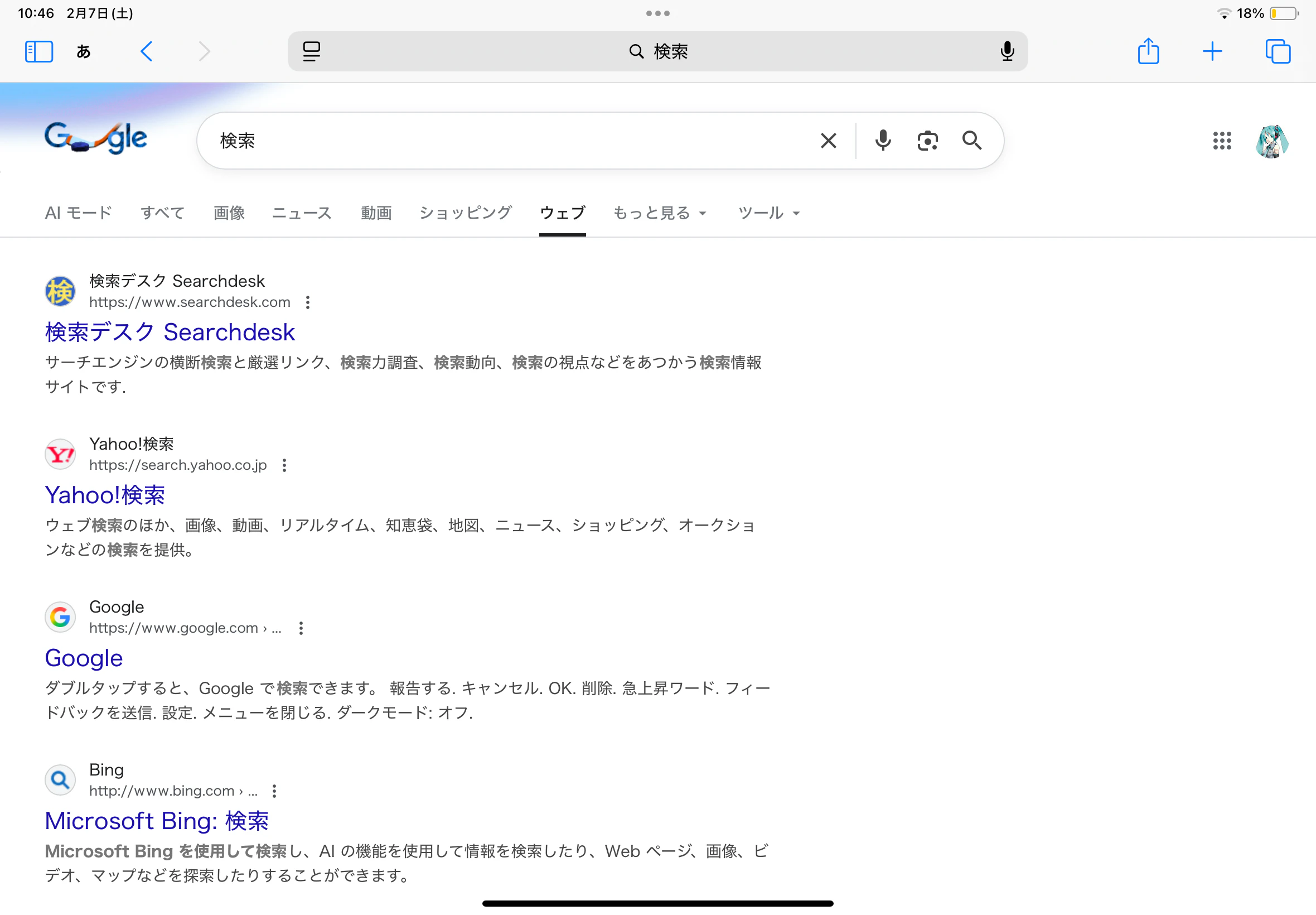Go forward to the next page

(x=204, y=51)
